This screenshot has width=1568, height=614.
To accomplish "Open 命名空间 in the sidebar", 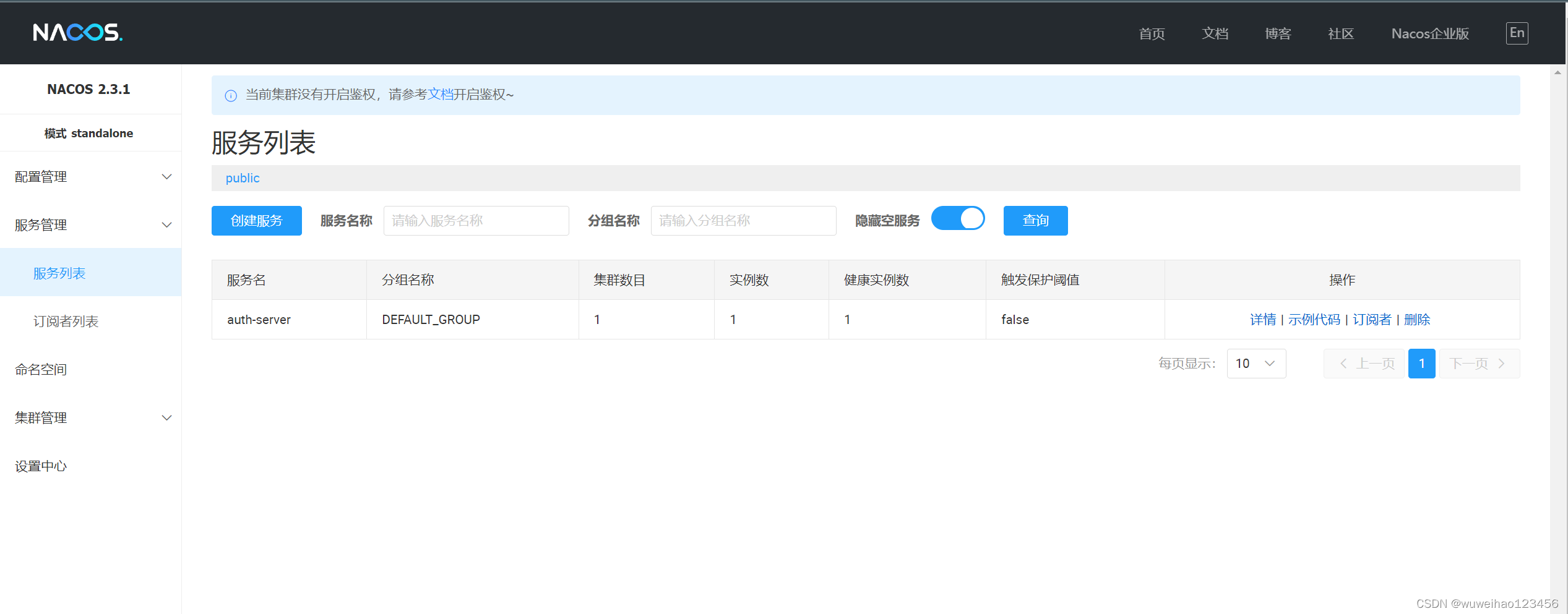I will [90, 370].
